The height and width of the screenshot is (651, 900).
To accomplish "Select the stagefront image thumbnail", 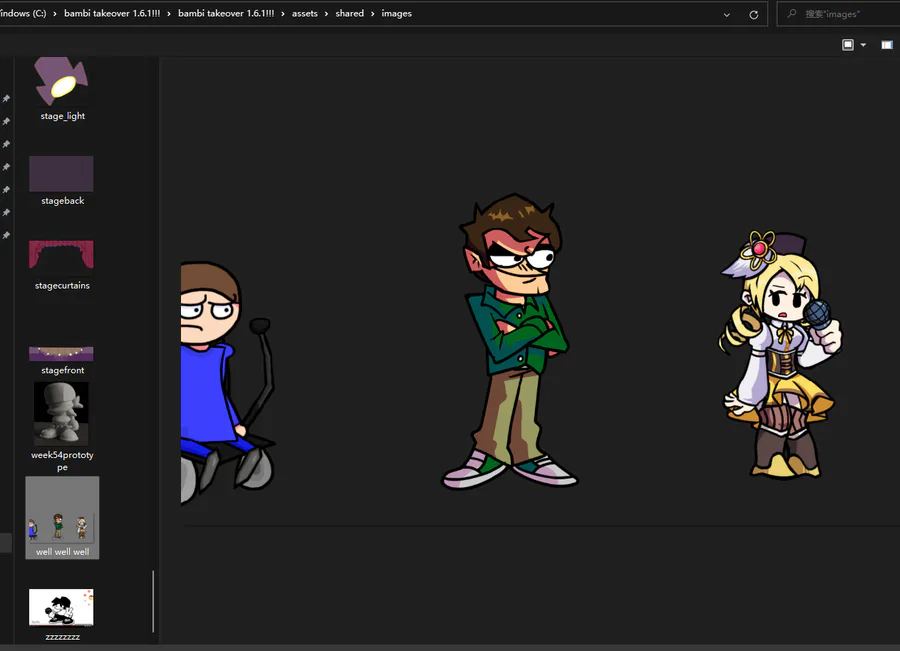I will click(x=61, y=353).
